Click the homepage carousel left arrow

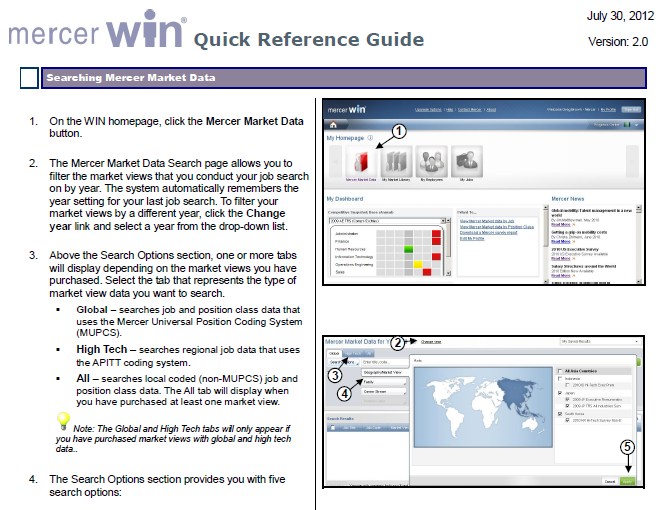335,162
